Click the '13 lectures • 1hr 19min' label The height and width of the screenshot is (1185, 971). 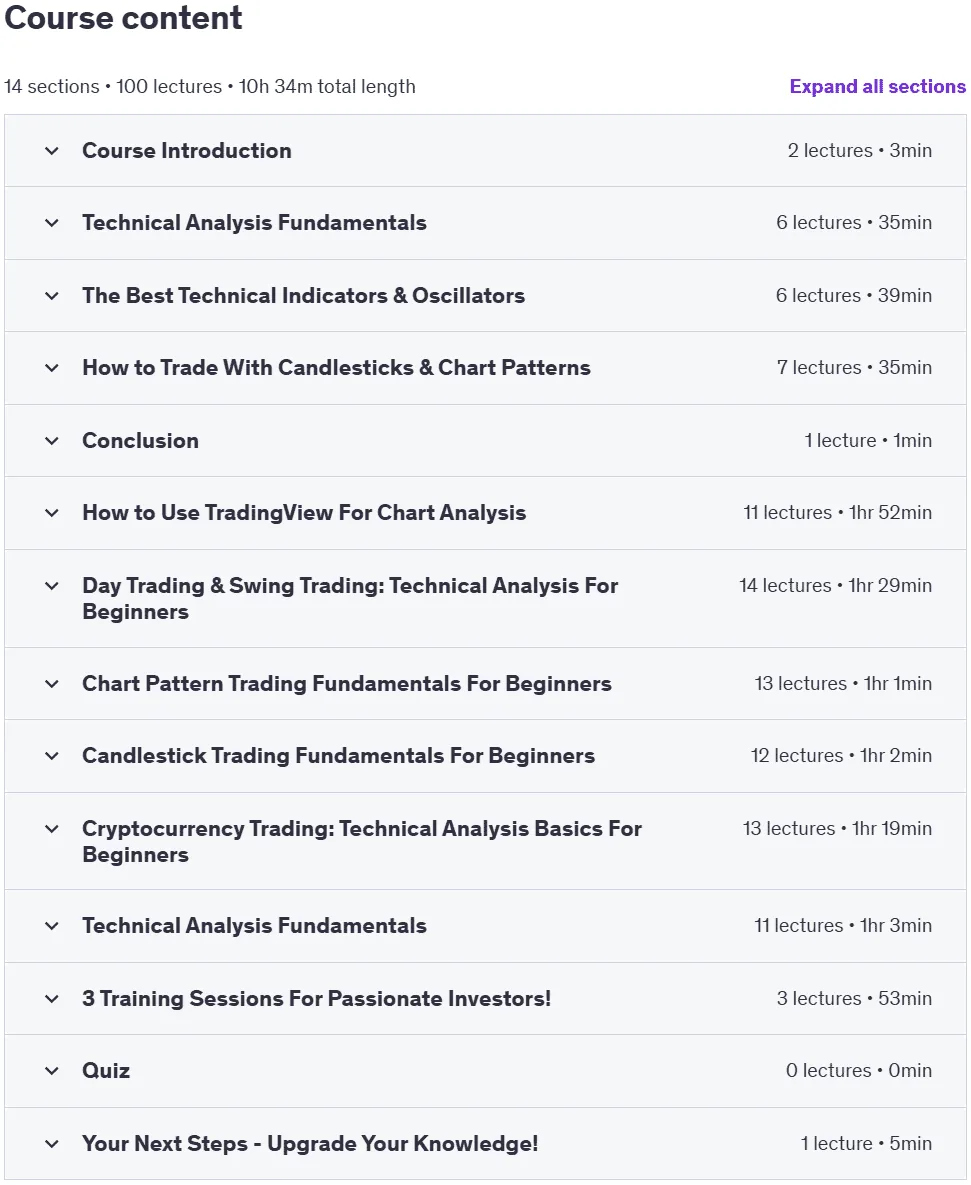(x=837, y=828)
